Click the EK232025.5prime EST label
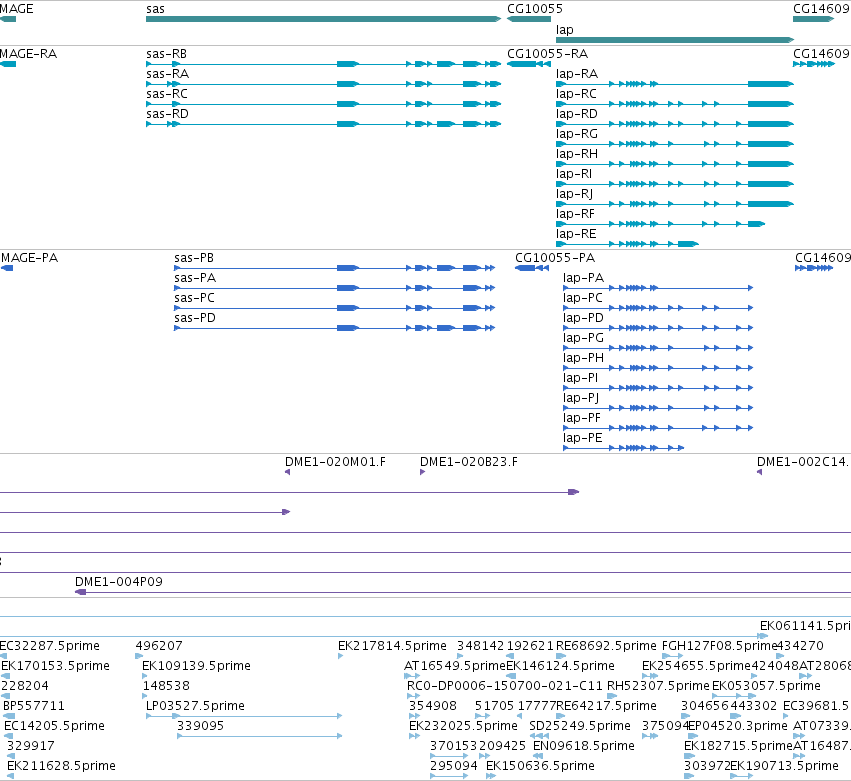 pyautogui.click(x=463, y=726)
